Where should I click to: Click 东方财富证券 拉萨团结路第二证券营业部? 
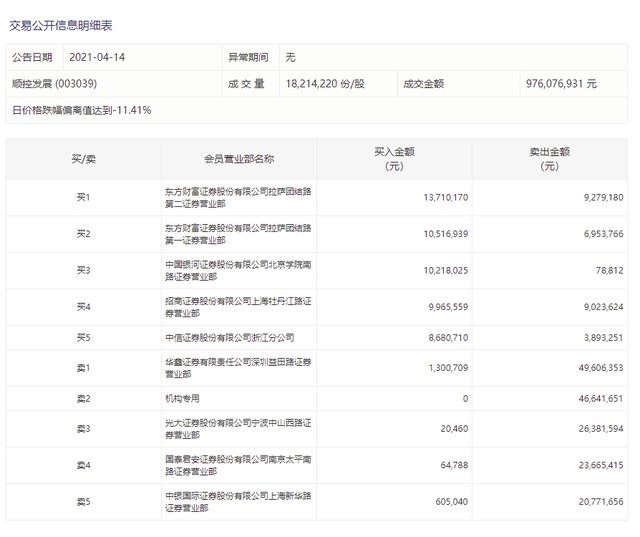point(238,197)
